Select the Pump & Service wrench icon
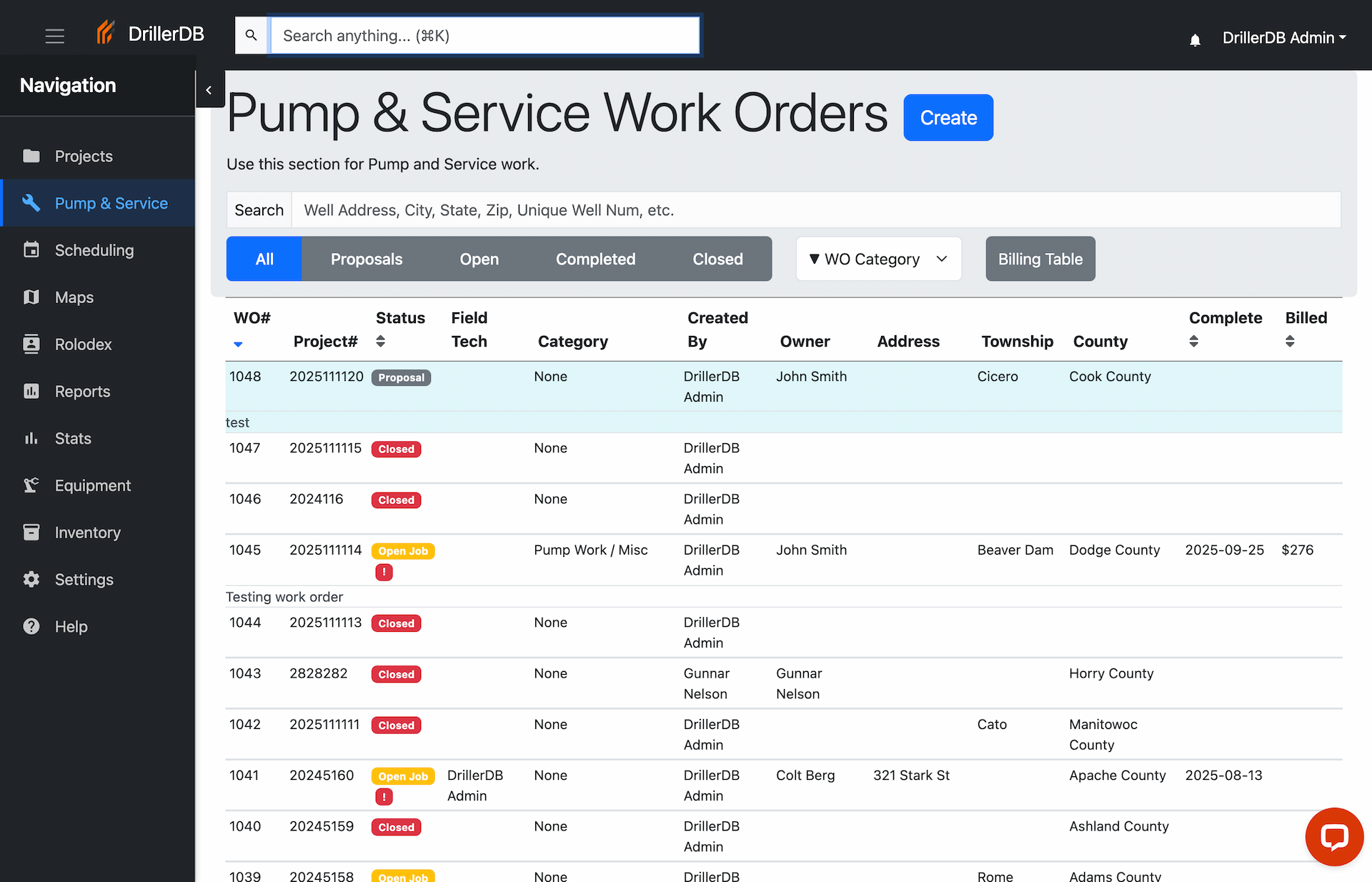Viewport: 1372px width, 882px height. point(31,203)
